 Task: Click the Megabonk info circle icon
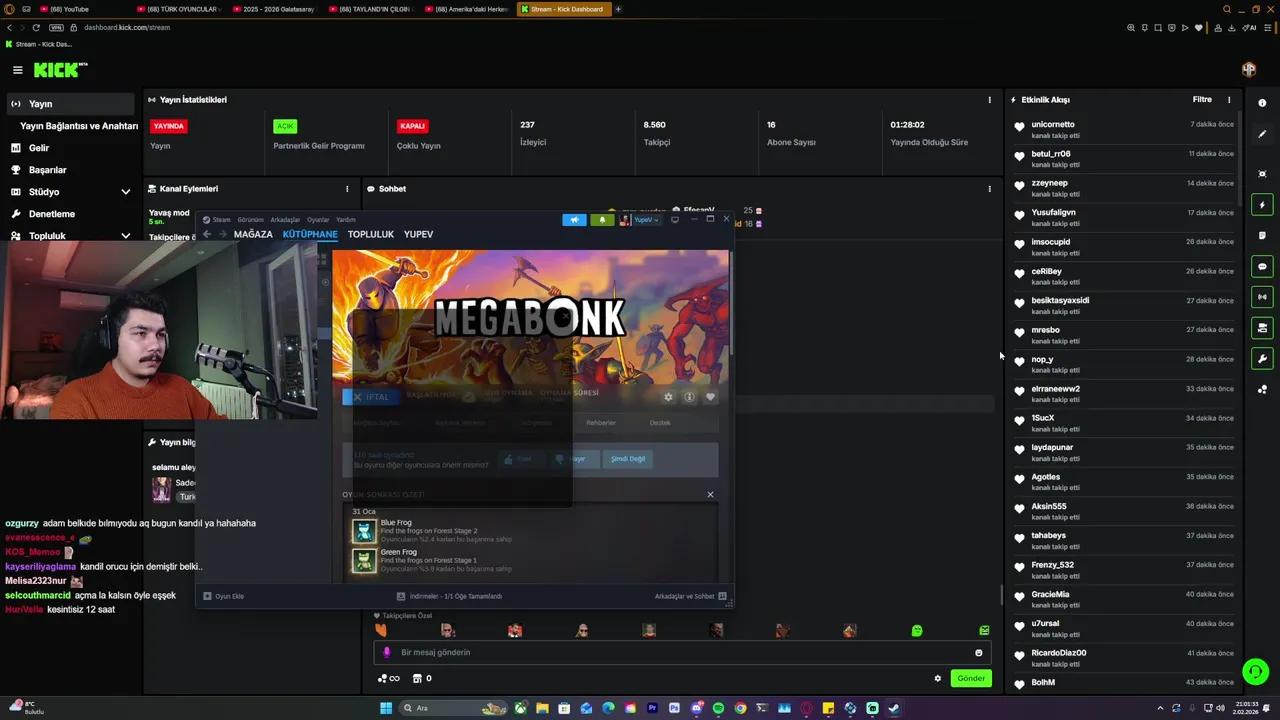pyautogui.click(x=689, y=397)
